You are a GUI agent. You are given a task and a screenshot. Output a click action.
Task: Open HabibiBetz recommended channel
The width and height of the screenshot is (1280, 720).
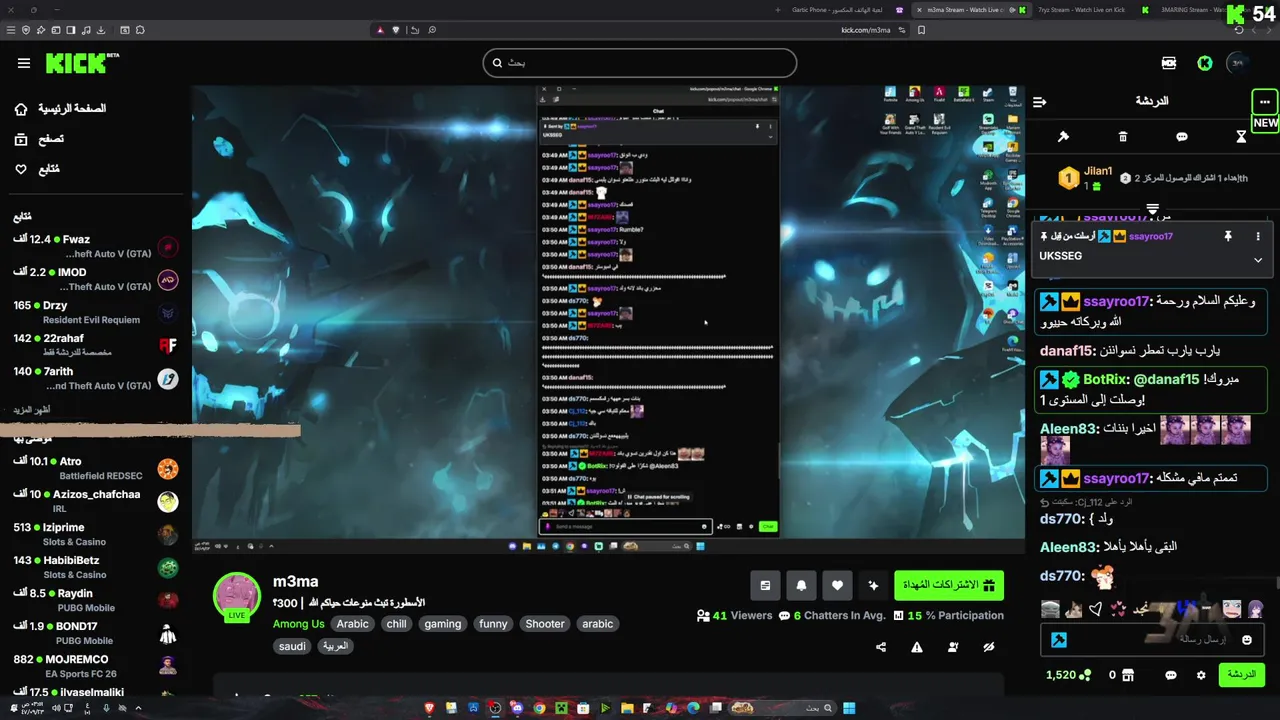click(95, 567)
